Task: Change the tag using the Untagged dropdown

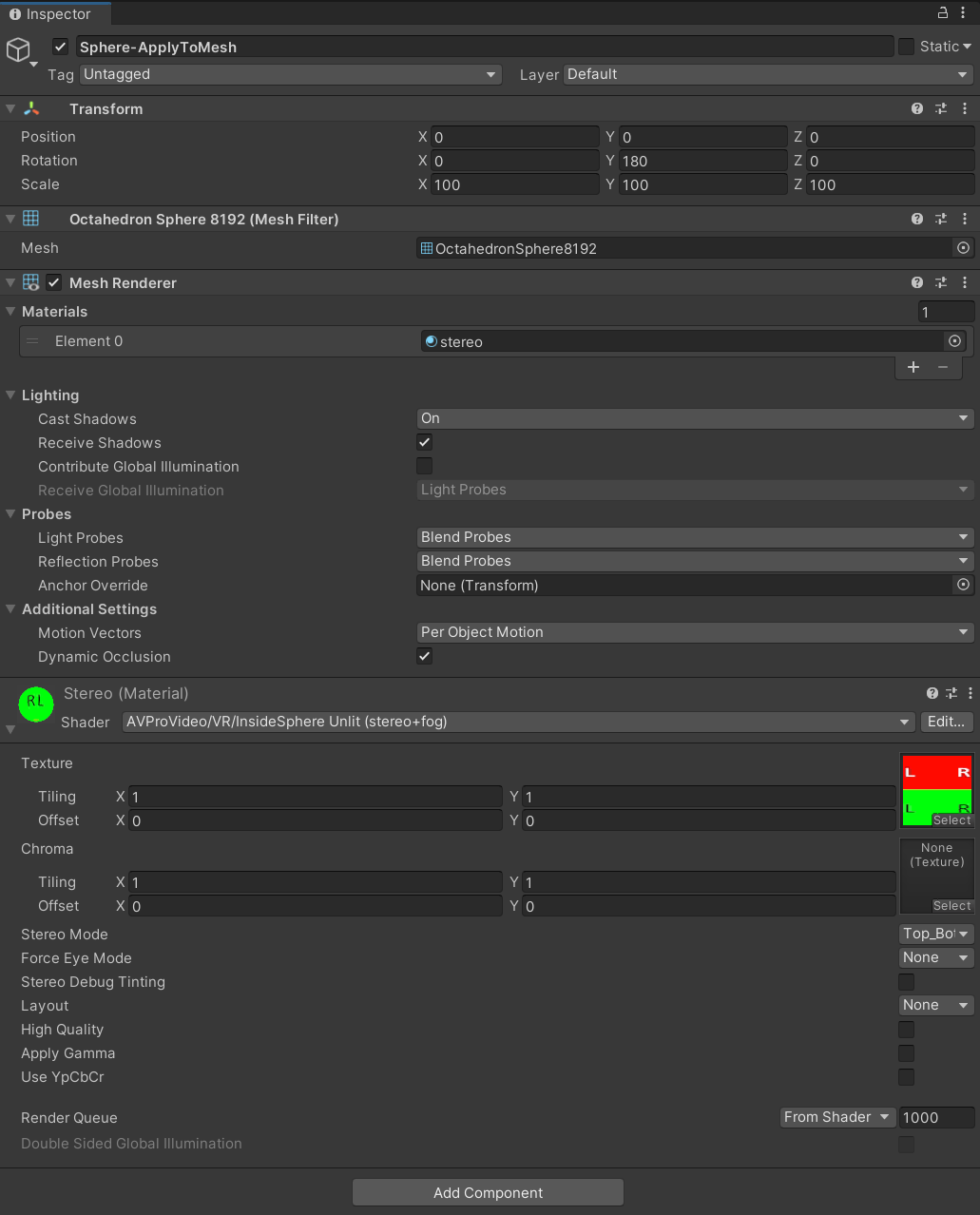Action: coord(290,74)
